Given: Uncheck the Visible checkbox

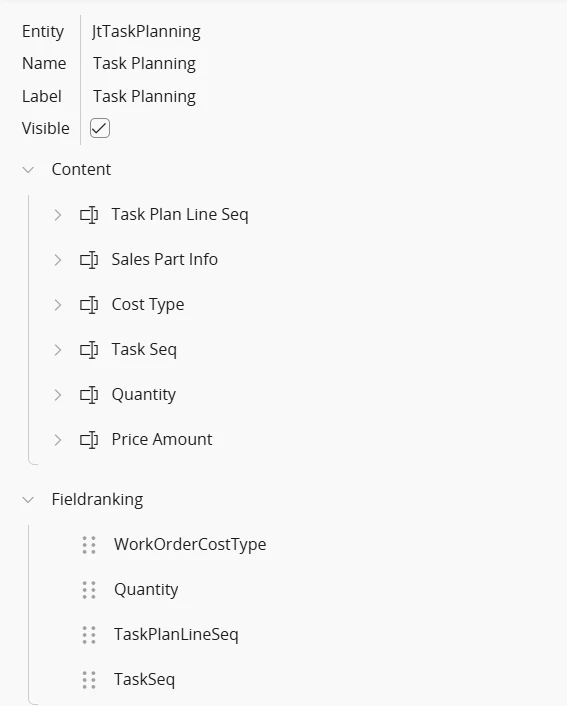Looking at the screenshot, I should [x=100, y=128].
